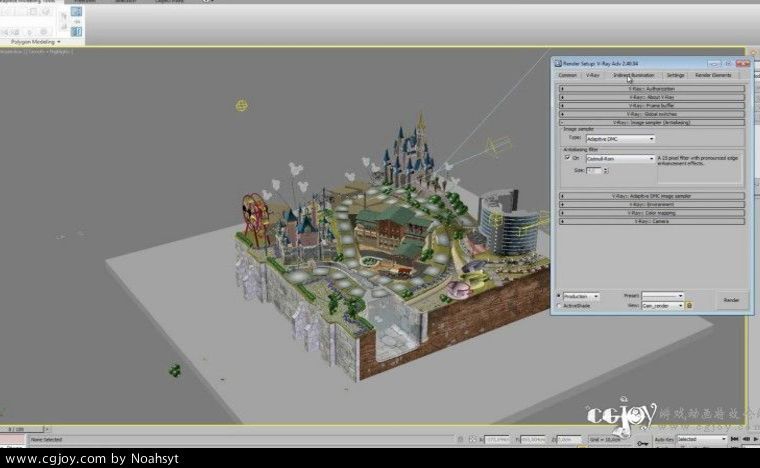The image size is (760, 468).
Task: Expand the V-Ray:: Global switches rollout
Action: (652, 114)
